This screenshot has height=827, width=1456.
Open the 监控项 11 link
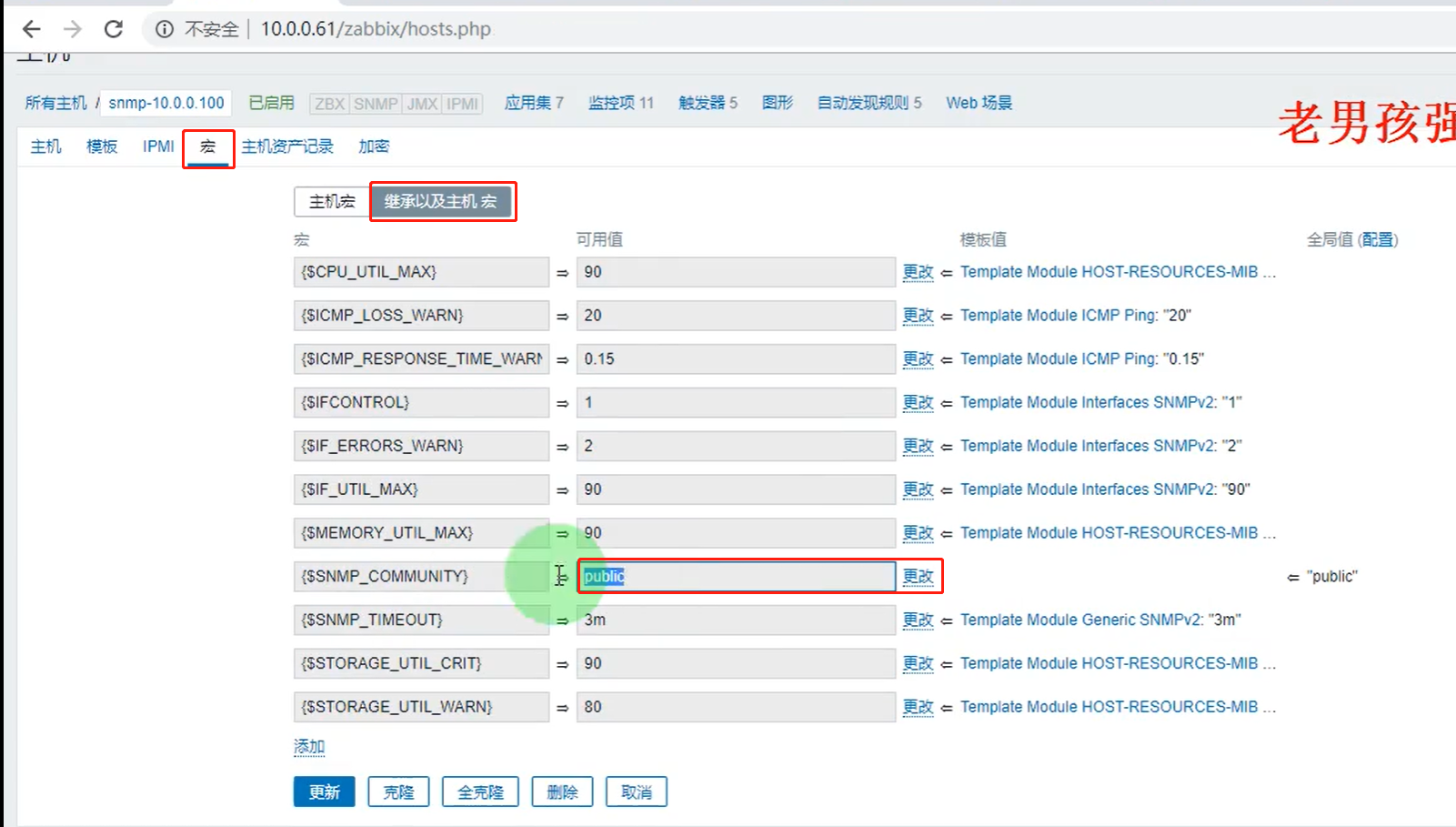click(x=620, y=102)
